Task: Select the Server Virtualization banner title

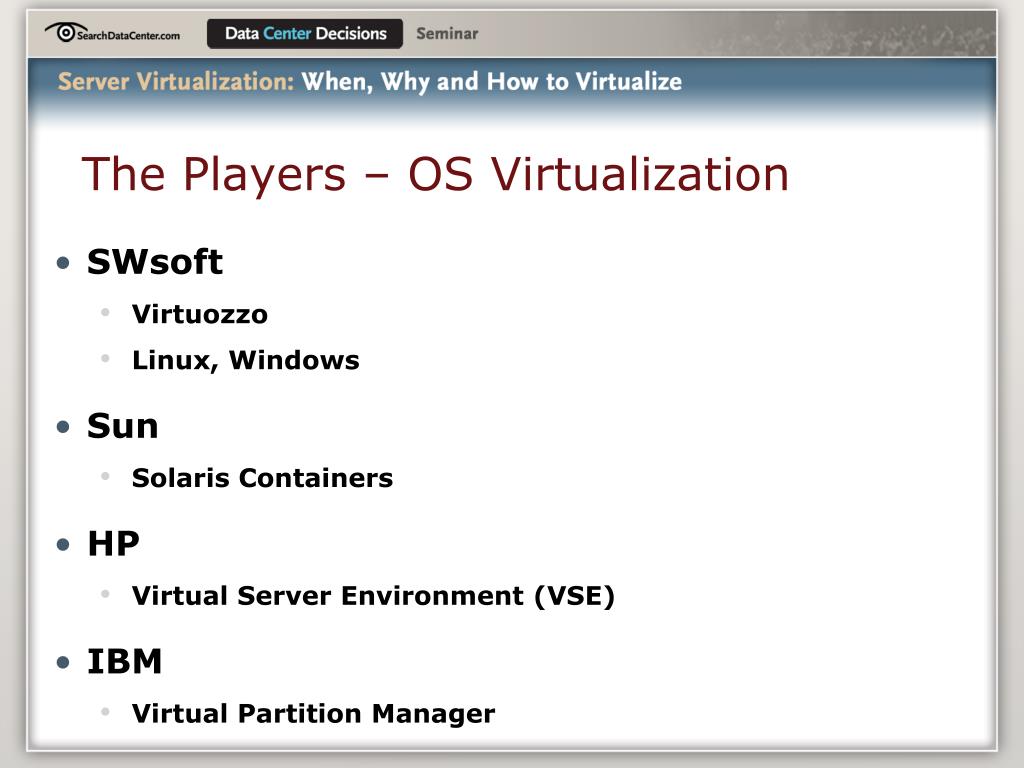Action: (x=370, y=82)
